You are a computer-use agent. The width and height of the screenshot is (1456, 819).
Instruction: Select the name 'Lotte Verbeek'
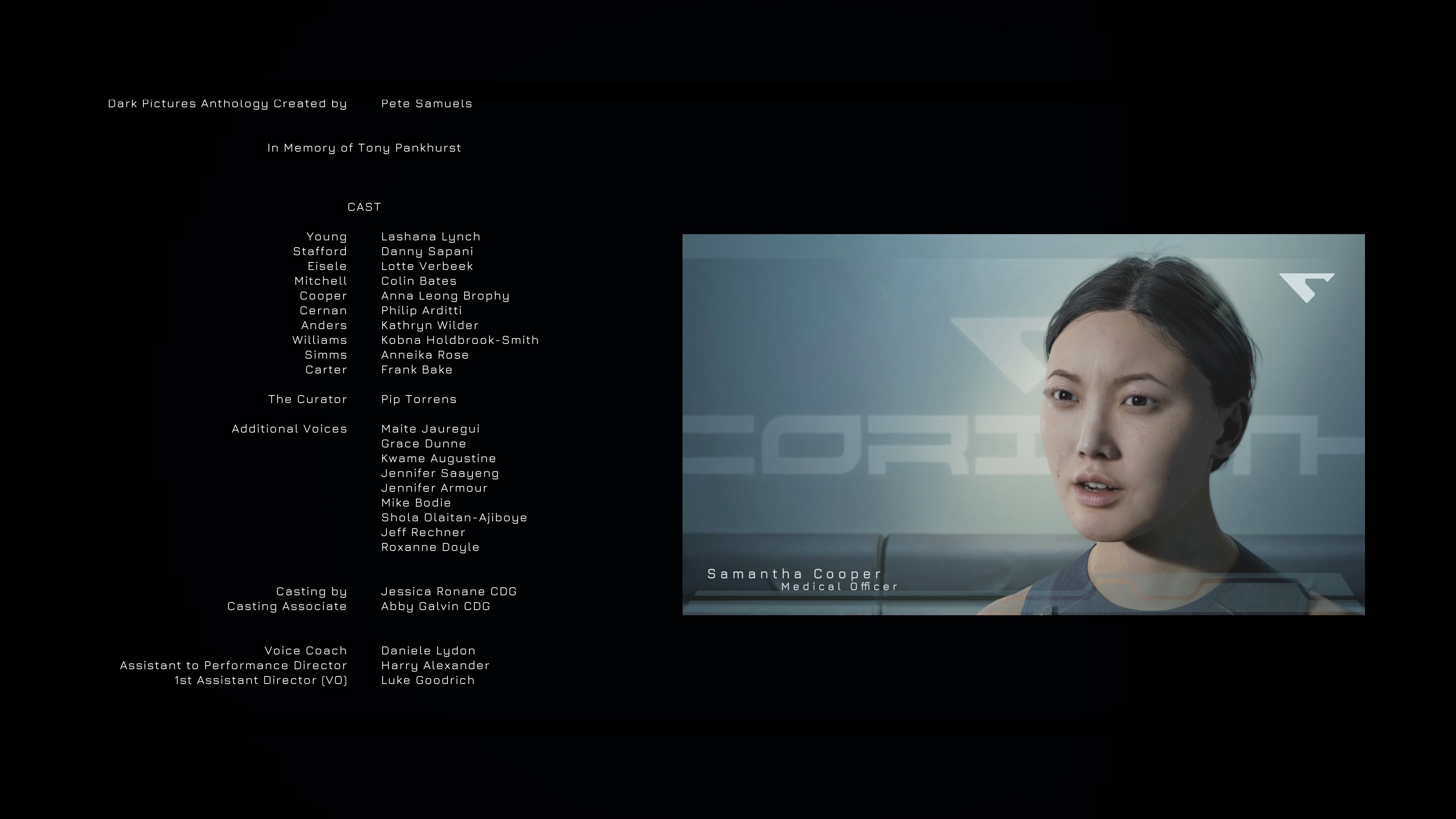tap(427, 266)
